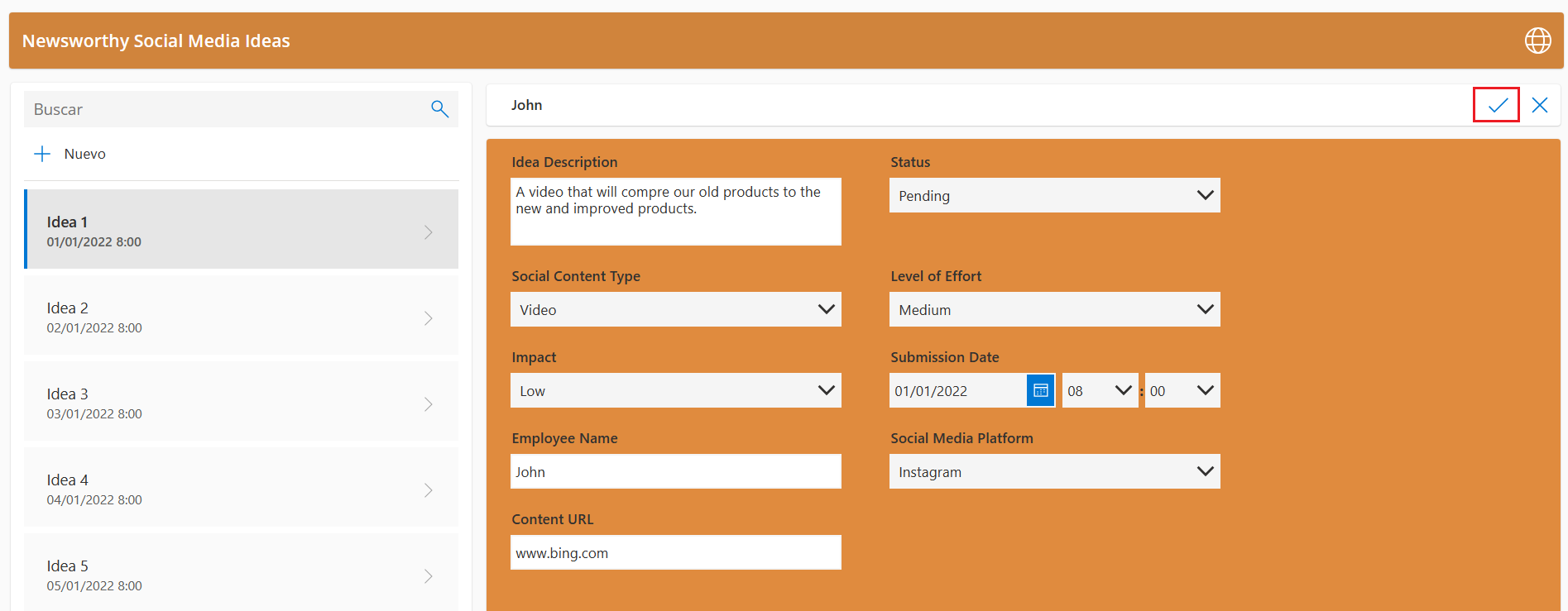Click the Idea Description text area
Viewport: 1568px width, 611px height.
[676, 212]
